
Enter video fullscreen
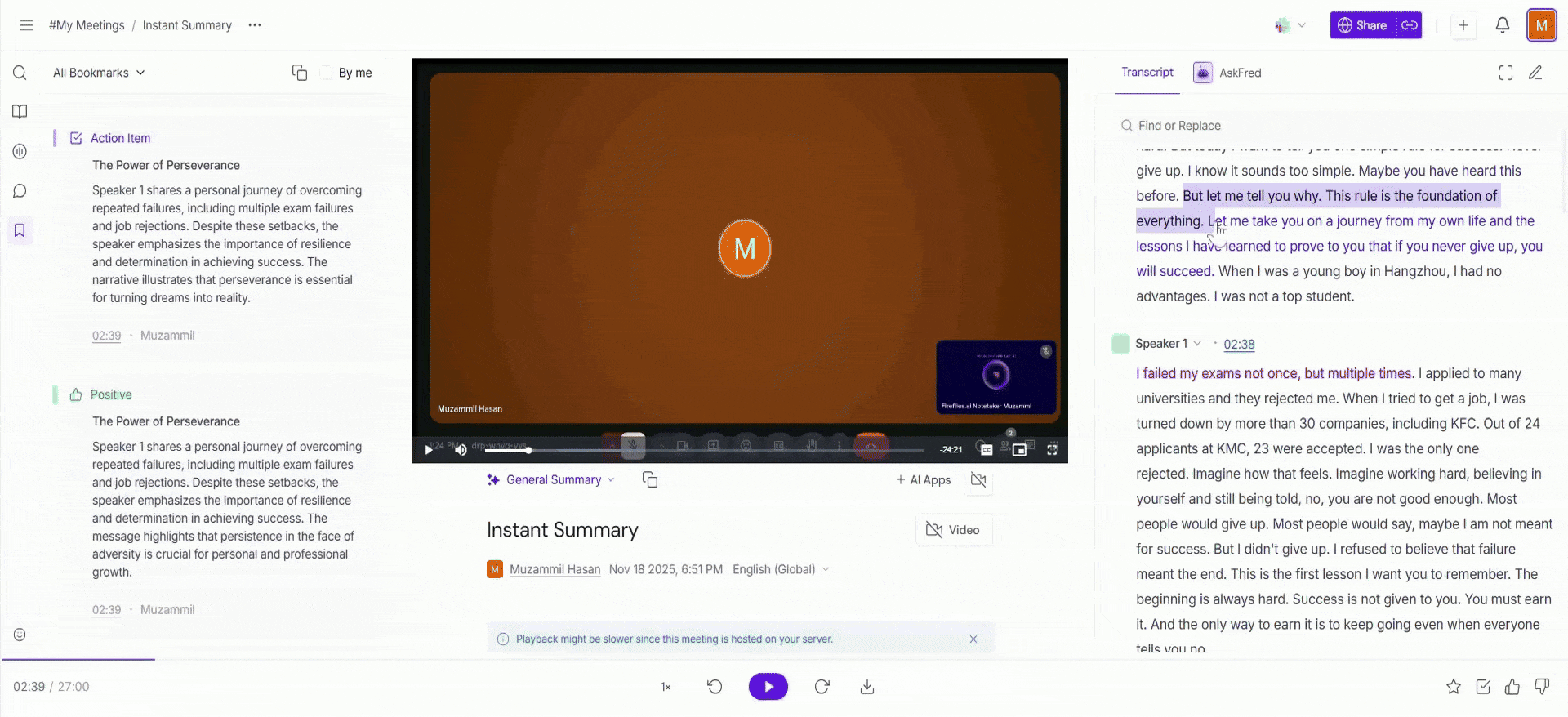[1053, 449]
